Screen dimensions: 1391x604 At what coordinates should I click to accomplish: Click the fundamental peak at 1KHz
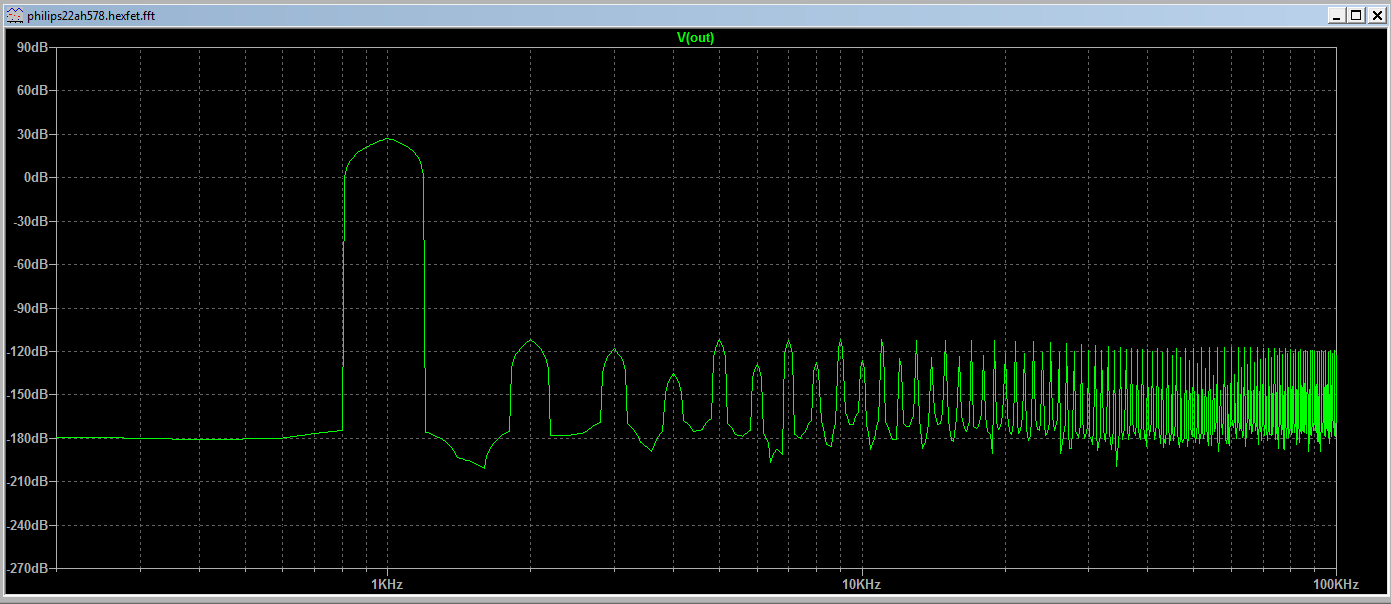(387, 139)
